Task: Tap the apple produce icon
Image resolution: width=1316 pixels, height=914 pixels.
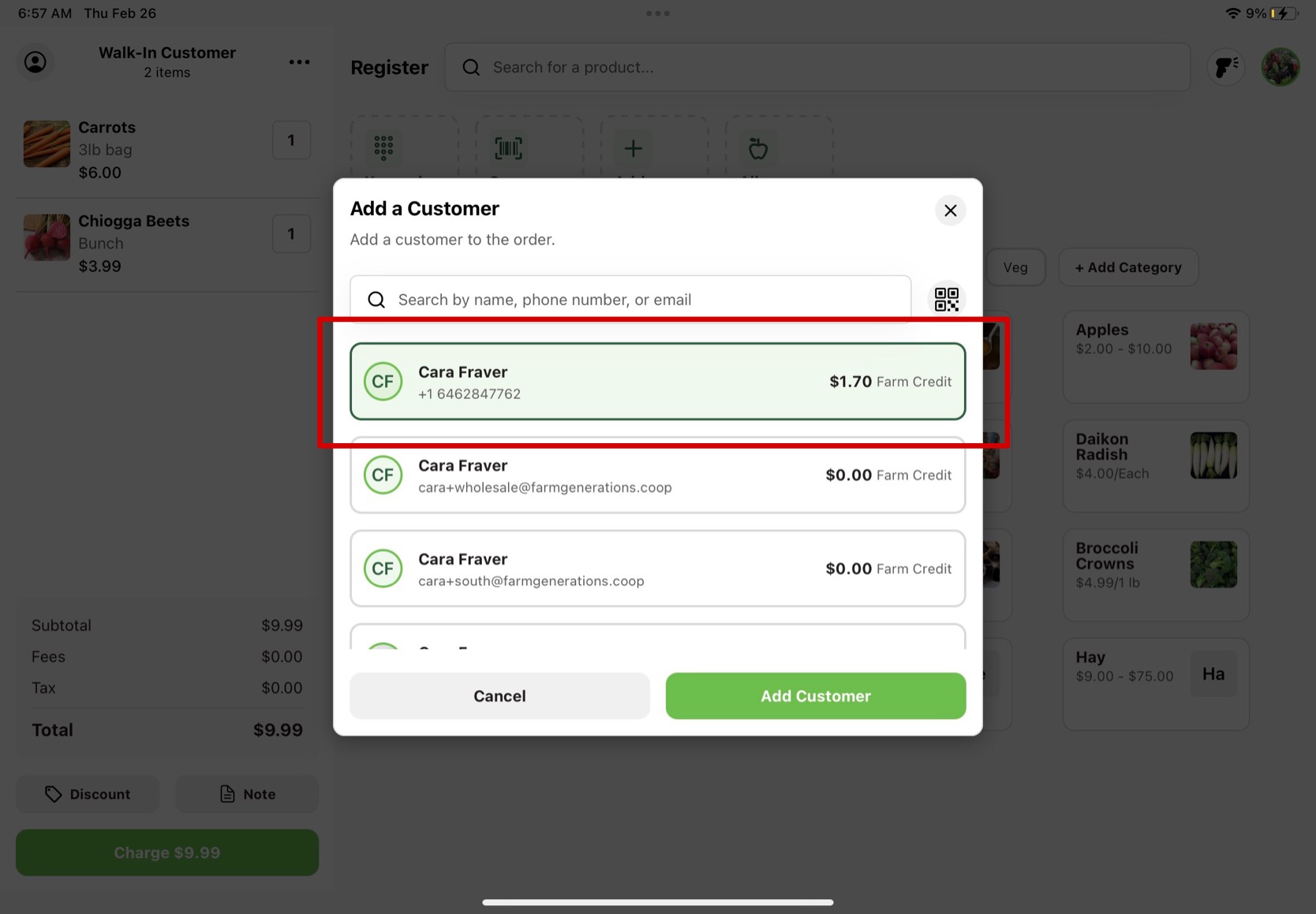Action: [x=757, y=148]
